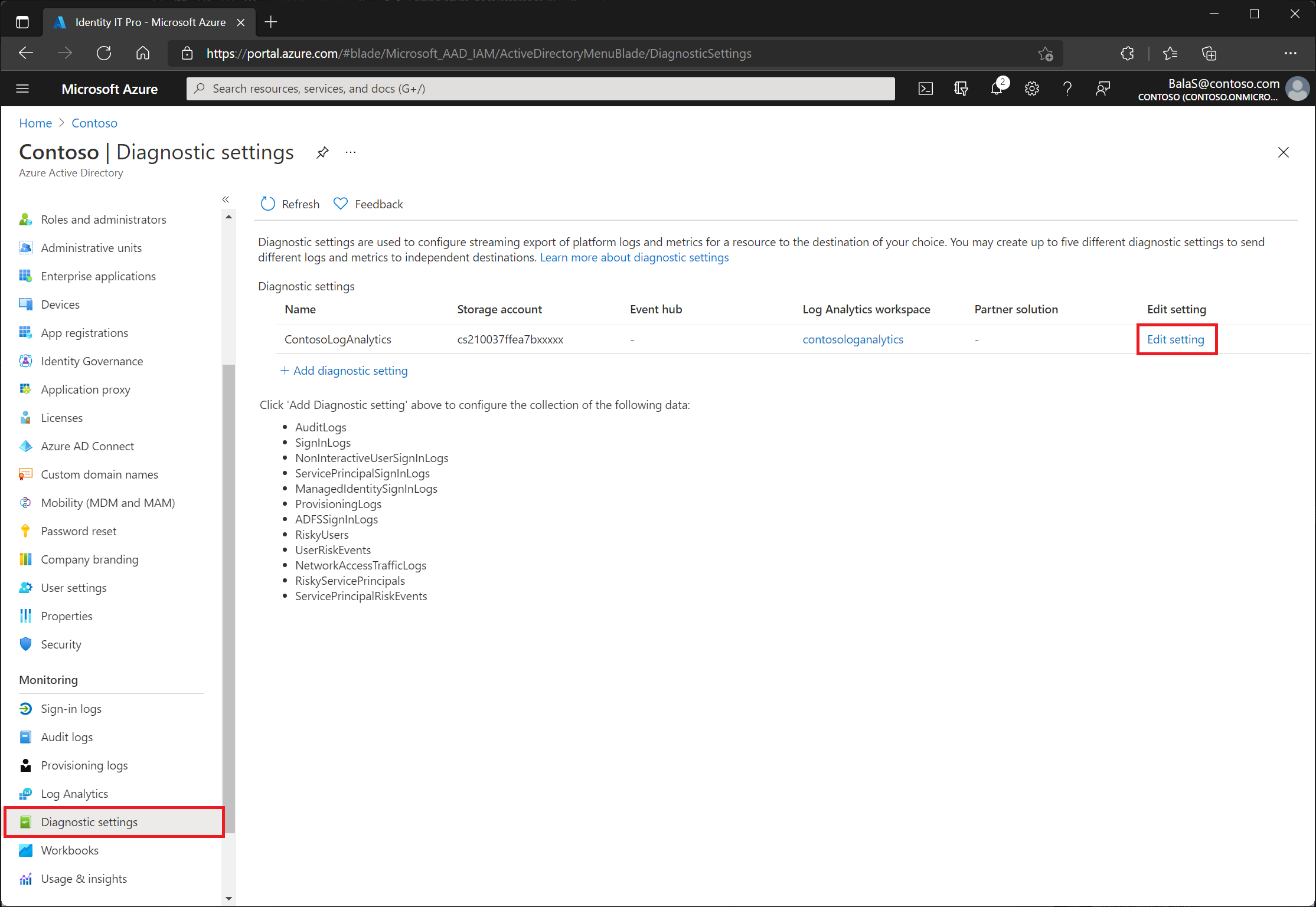The height and width of the screenshot is (907, 1316).
Task: Open the feedback person icon in header
Action: [x=1102, y=89]
